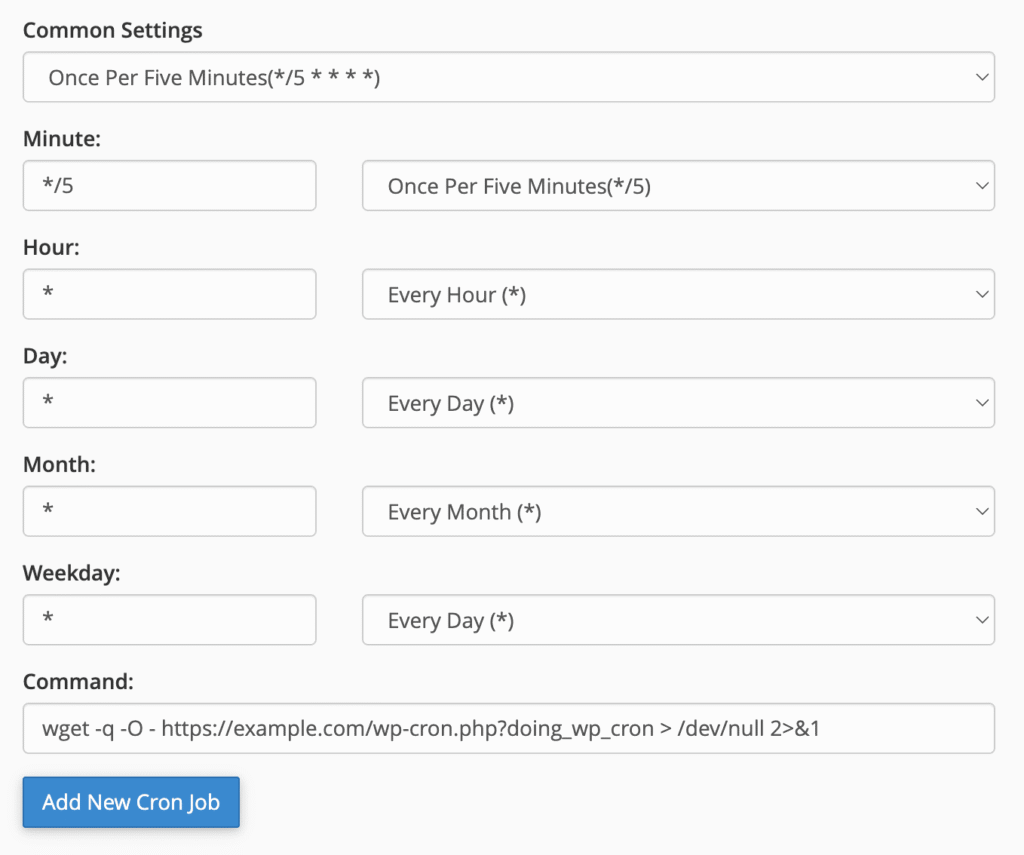Open the Weekday preset dropdown
Image resolution: width=1024 pixels, height=855 pixels.
point(676,620)
